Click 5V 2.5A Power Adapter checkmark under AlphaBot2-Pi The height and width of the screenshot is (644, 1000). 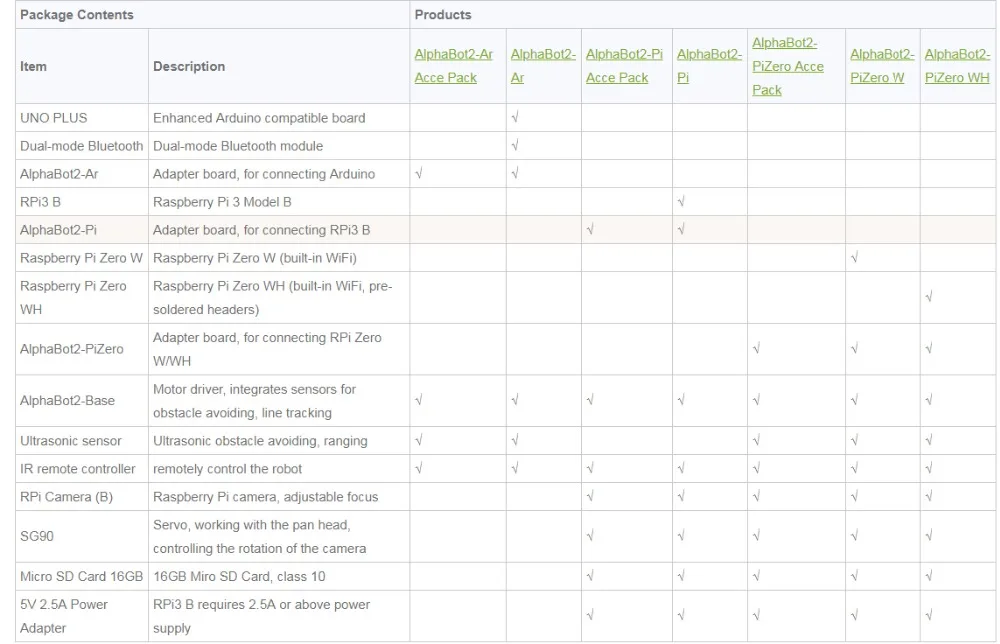[680, 616]
